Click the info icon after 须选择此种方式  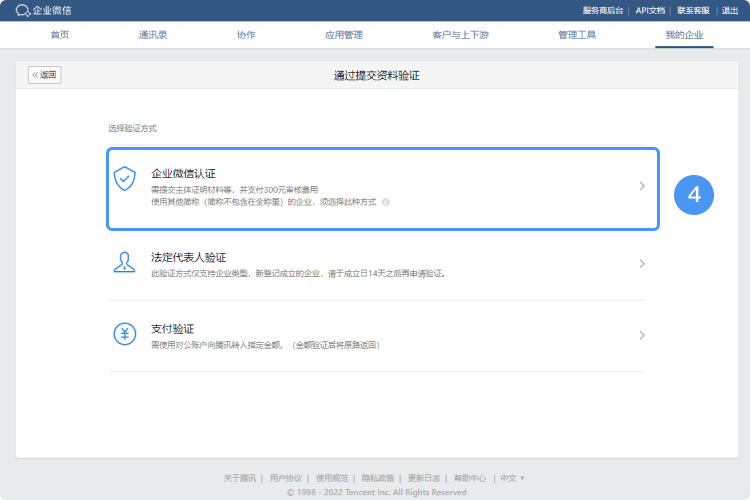386,202
